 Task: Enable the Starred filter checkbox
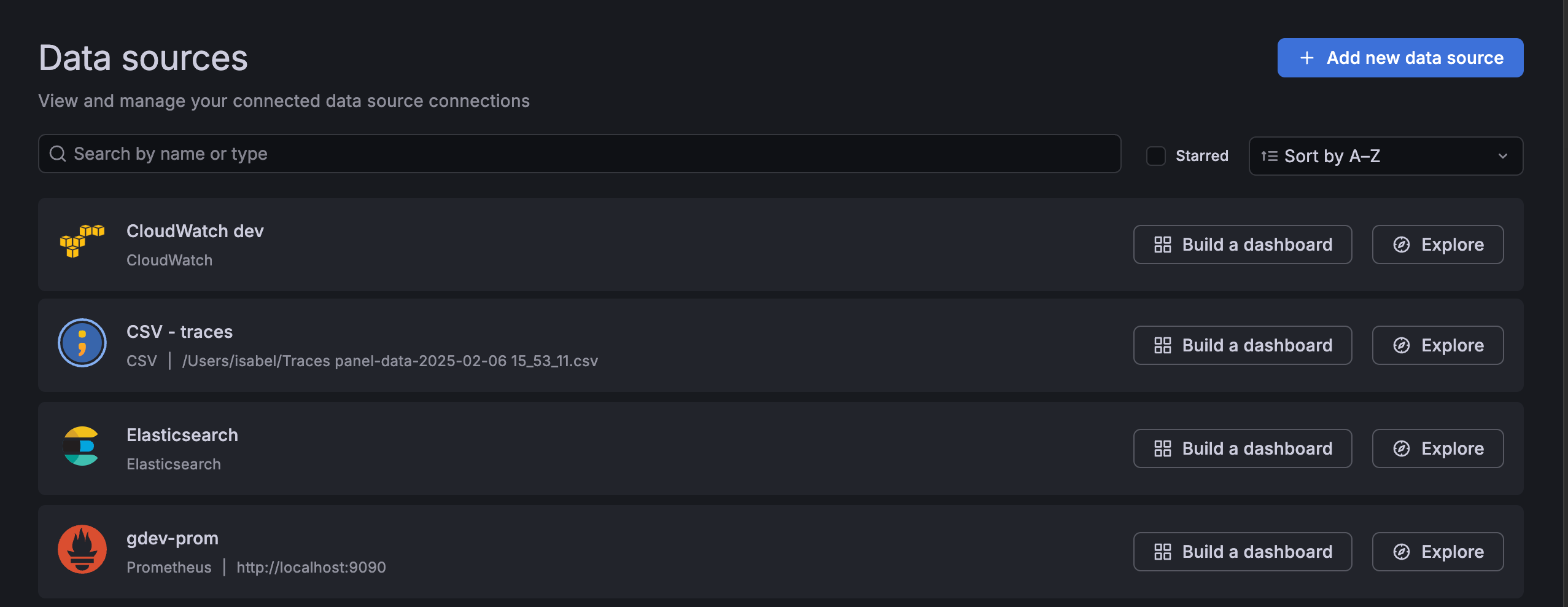[1156, 156]
